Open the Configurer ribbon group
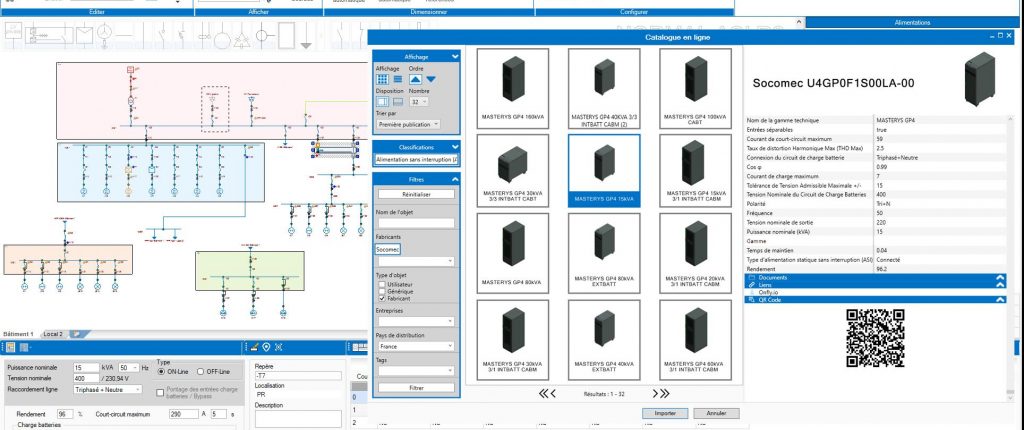The height and width of the screenshot is (430, 1024). 633,12
